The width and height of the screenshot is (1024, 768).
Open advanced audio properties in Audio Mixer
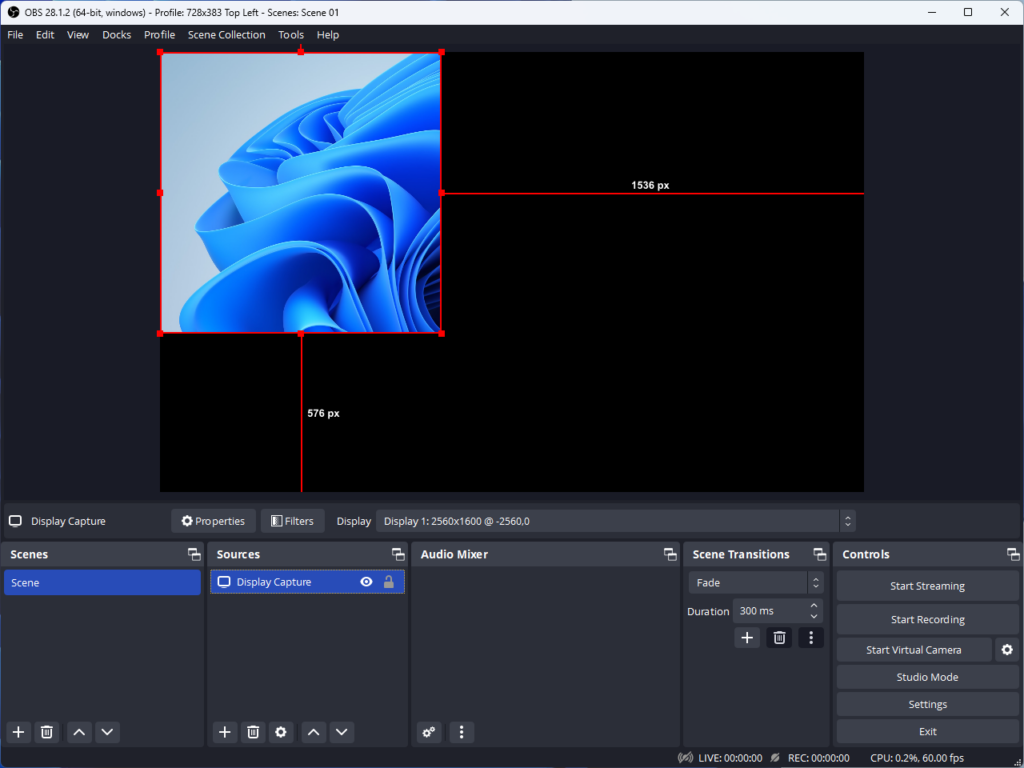point(428,732)
